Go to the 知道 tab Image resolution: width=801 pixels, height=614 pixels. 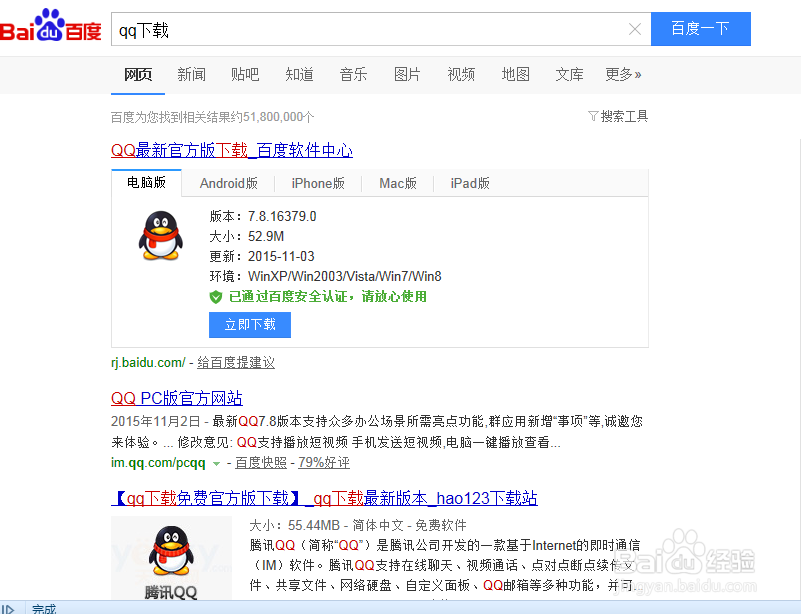[x=299, y=75]
